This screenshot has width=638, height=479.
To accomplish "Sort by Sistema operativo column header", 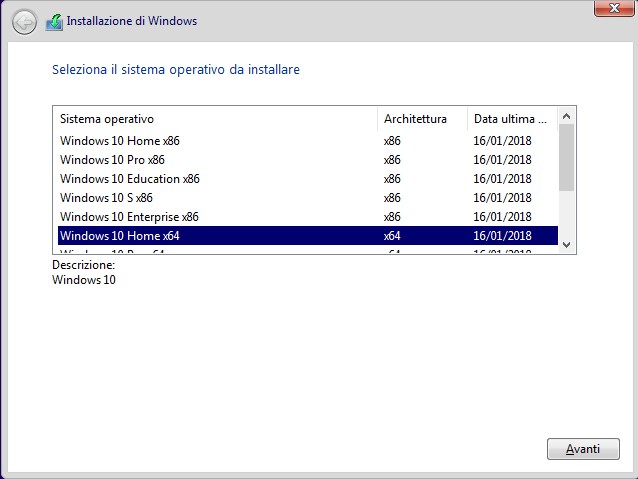I will tap(216, 119).
